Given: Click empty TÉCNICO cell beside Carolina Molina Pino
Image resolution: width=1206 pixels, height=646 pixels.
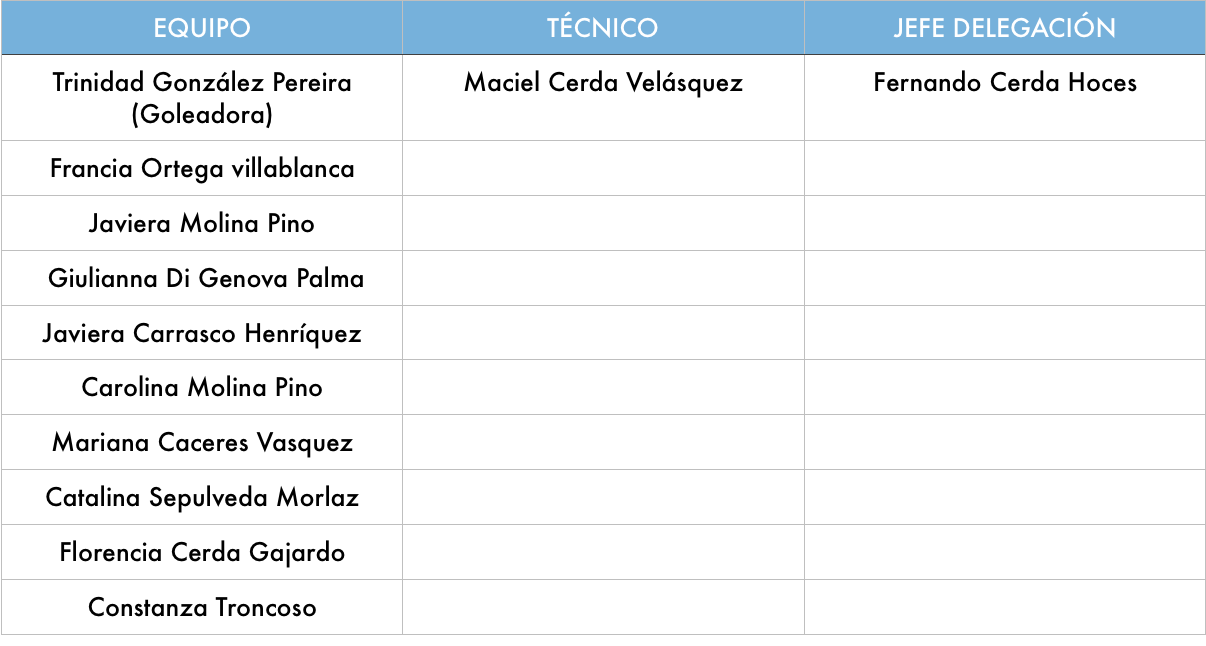Looking at the screenshot, I should [x=603, y=387].
